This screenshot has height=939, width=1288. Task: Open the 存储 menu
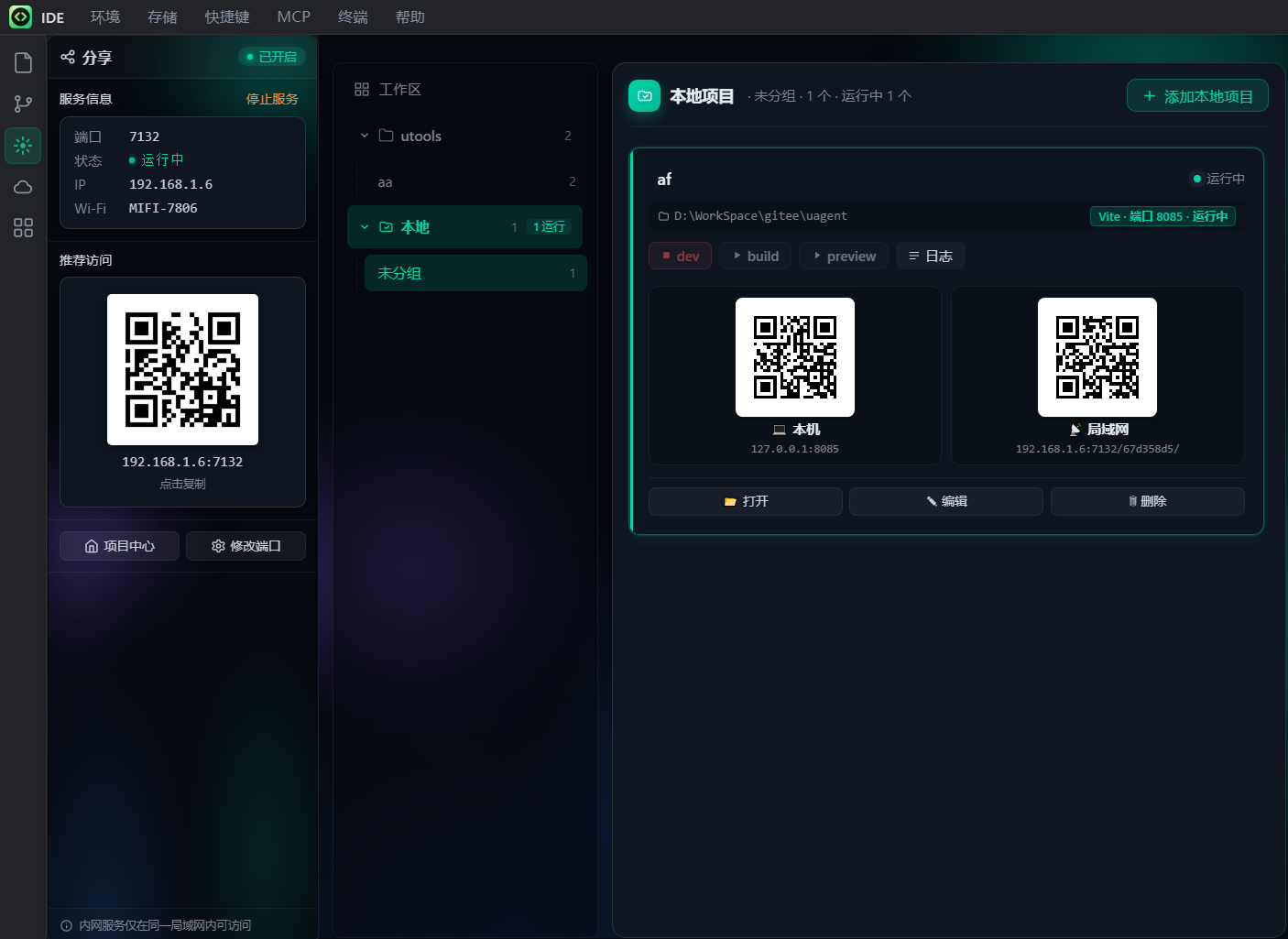[x=162, y=16]
